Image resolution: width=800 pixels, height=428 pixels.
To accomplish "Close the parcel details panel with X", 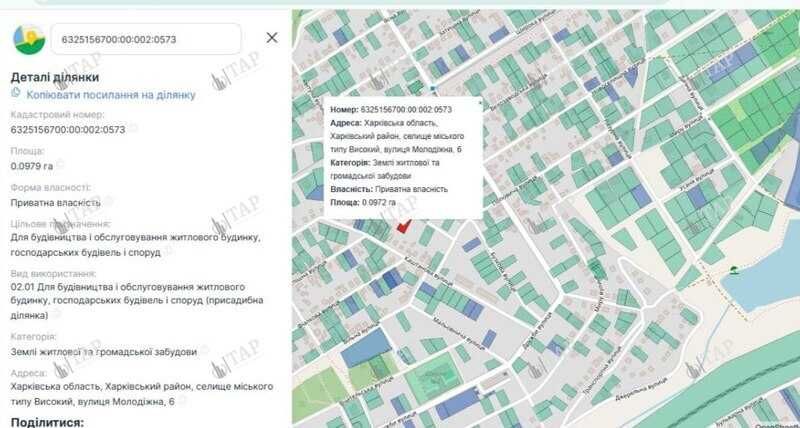I will (272, 38).
